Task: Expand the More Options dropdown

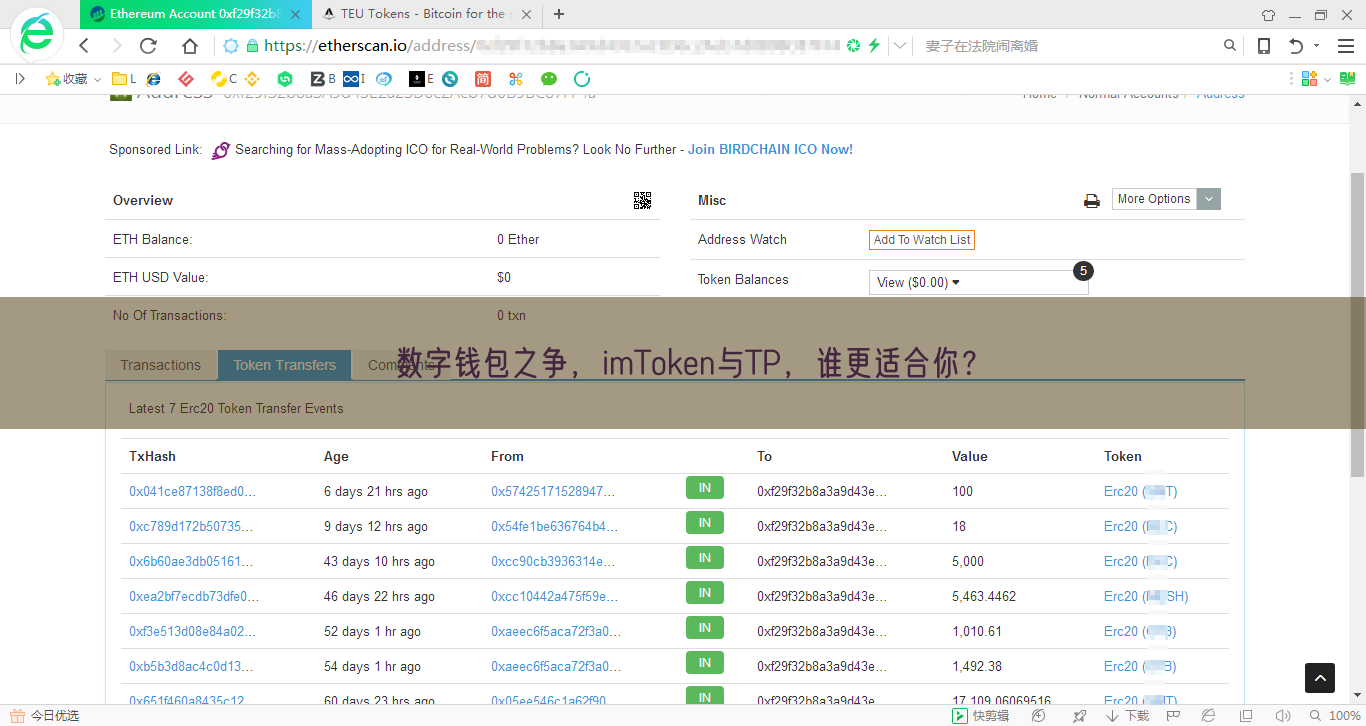Action: point(1166,199)
